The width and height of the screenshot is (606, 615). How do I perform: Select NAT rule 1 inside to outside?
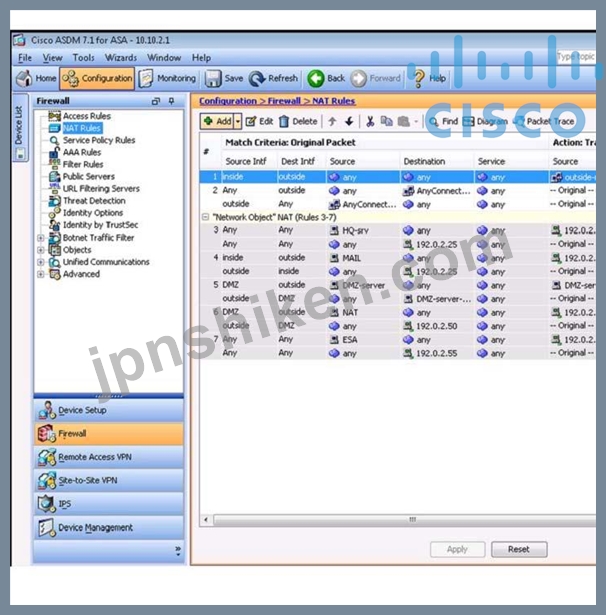point(398,177)
